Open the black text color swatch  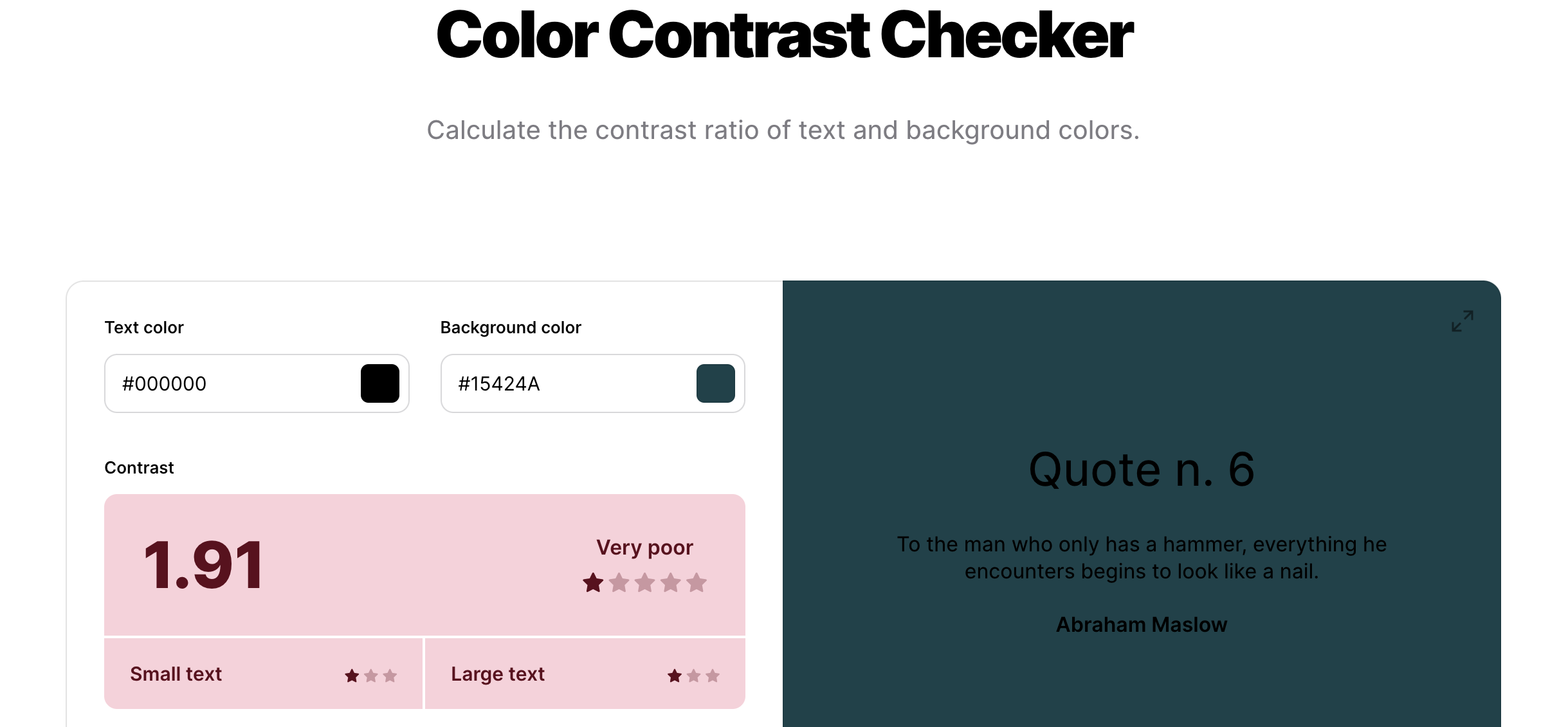380,383
